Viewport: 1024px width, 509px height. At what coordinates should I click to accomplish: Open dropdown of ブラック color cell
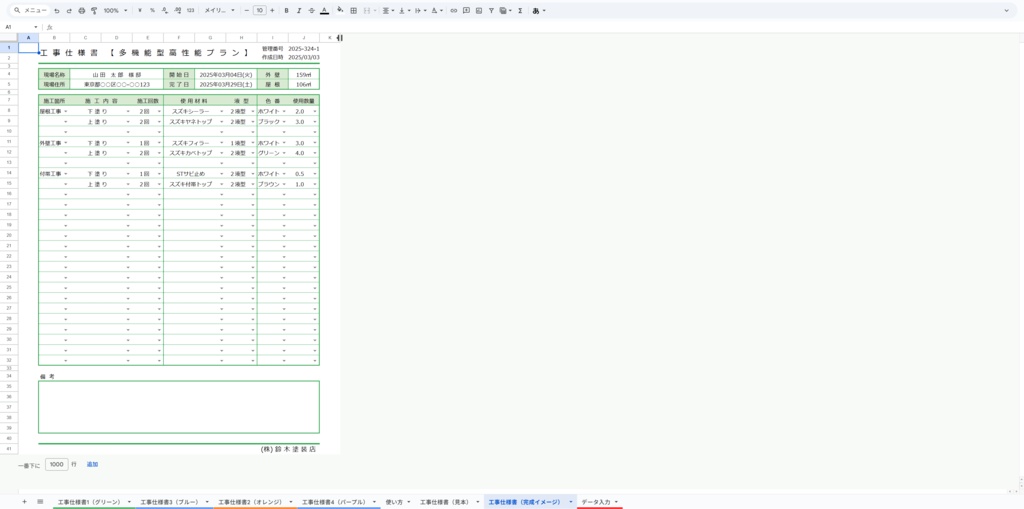(x=284, y=122)
